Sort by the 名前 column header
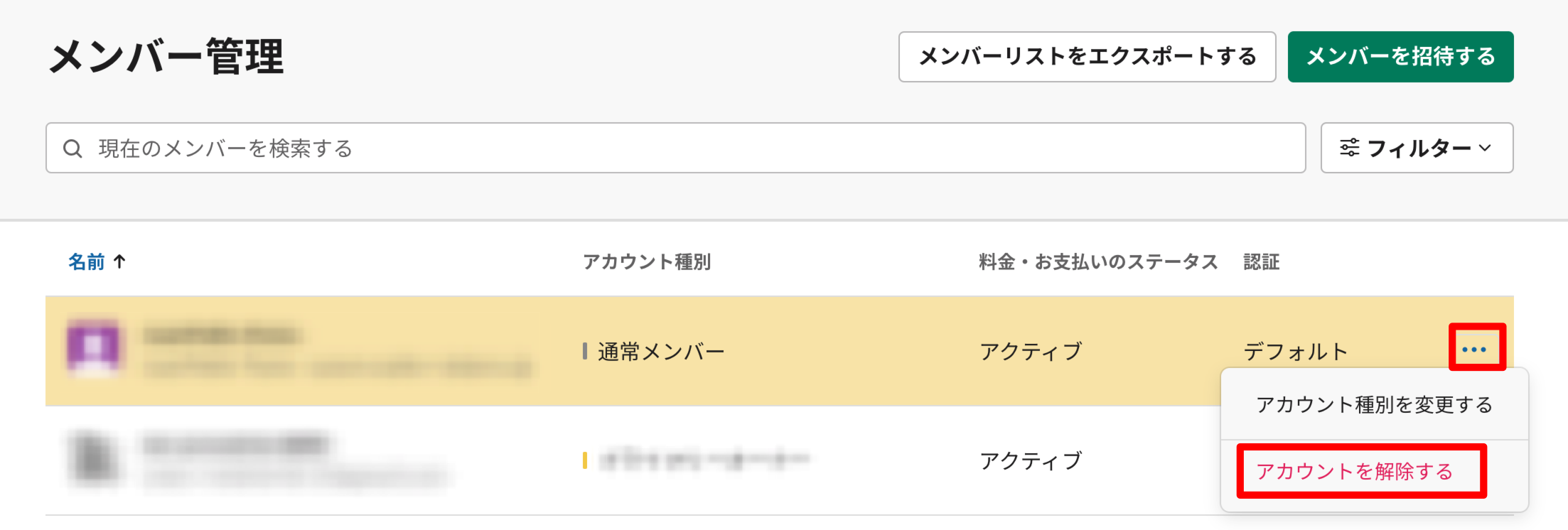The height and width of the screenshot is (530, 1568). (87, 262)
